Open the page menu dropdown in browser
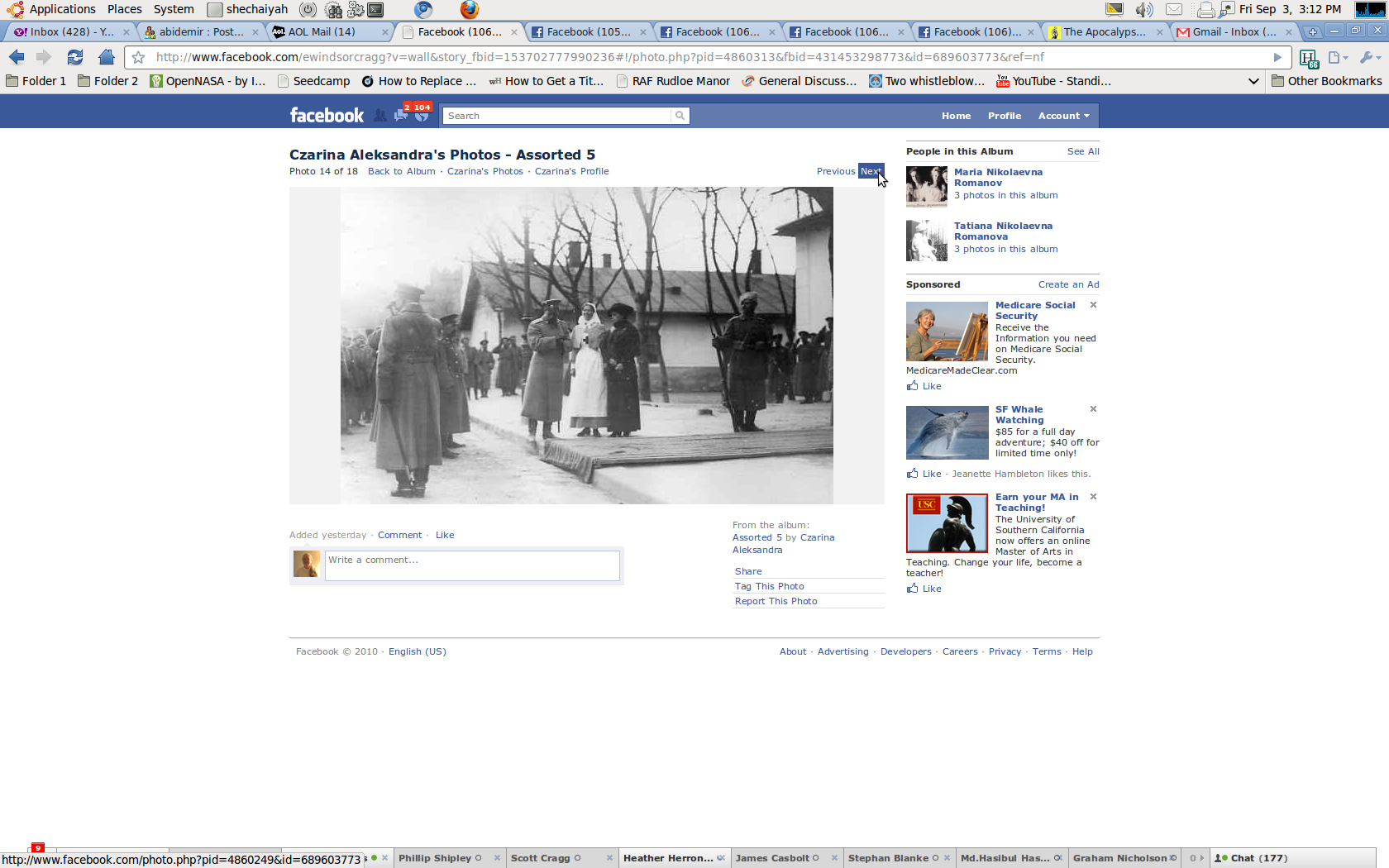1389x868 pixels. 1337,57
